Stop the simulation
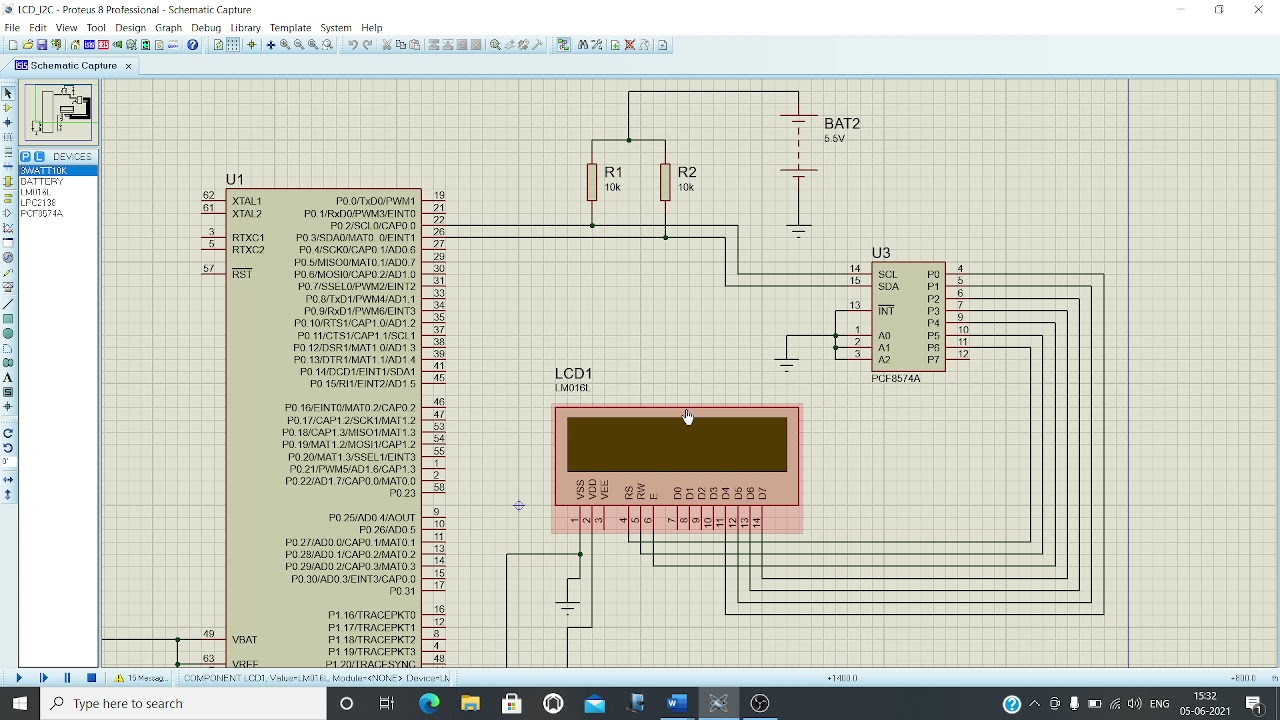 click(91, 678)
